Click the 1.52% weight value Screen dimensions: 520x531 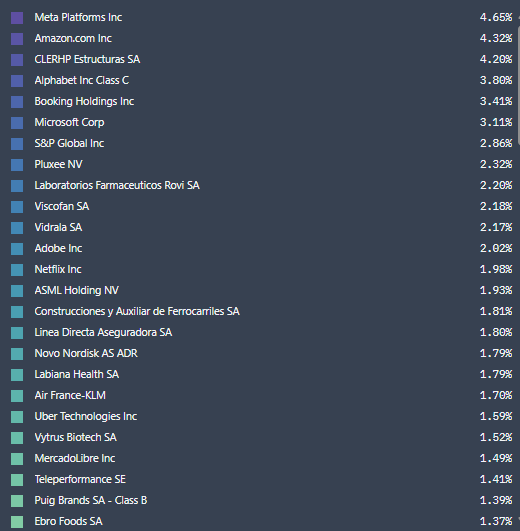496,437
